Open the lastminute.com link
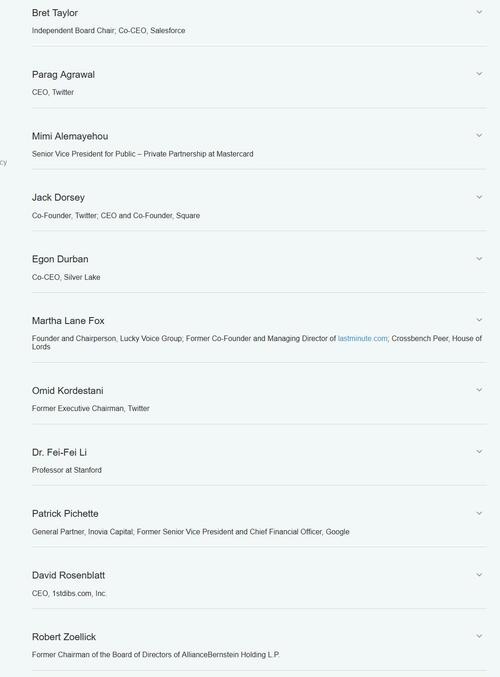Image resolution: width=500 pixels, height=677 pixels. click(363, 338)
